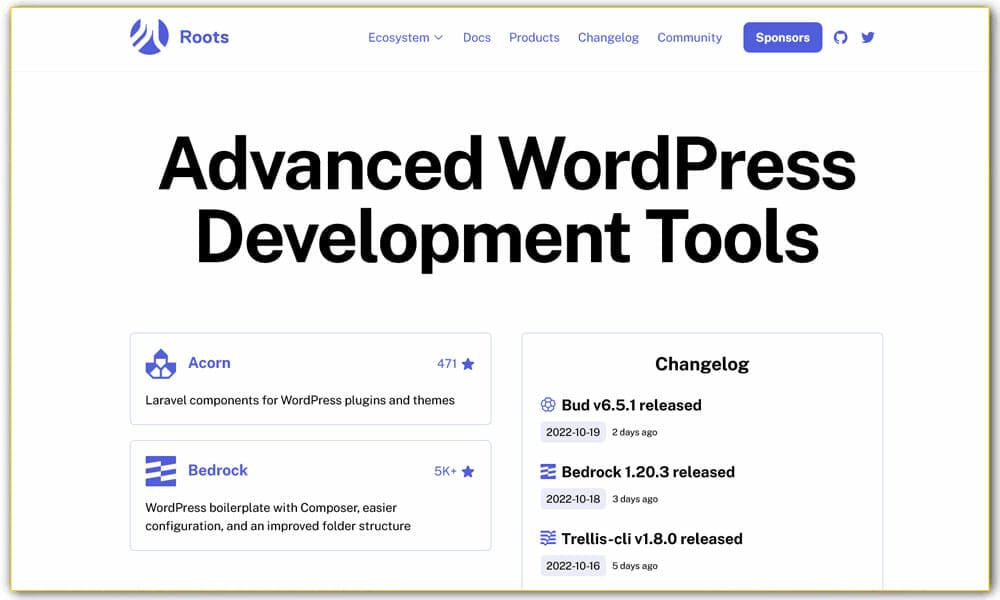Click the Roots logo icon
Screen dimensions: 1000x600
point(149,36)
